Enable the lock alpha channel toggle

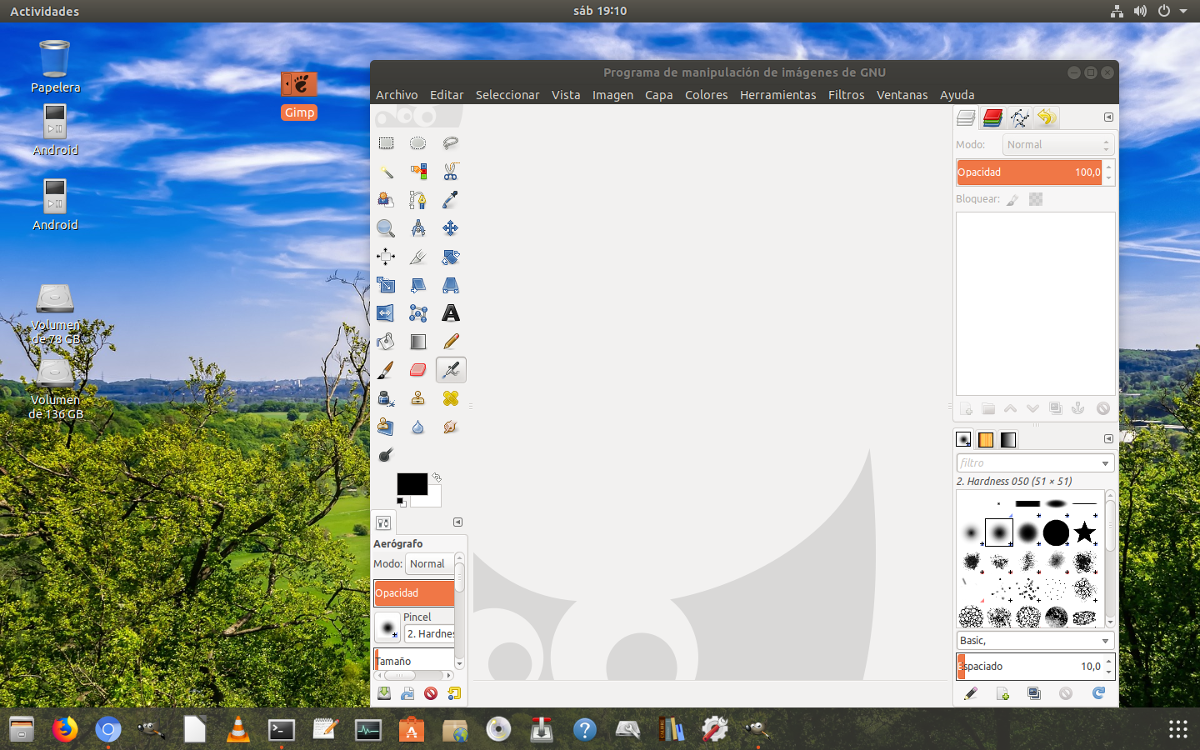pyautogui.click(x=1036, y=198)
